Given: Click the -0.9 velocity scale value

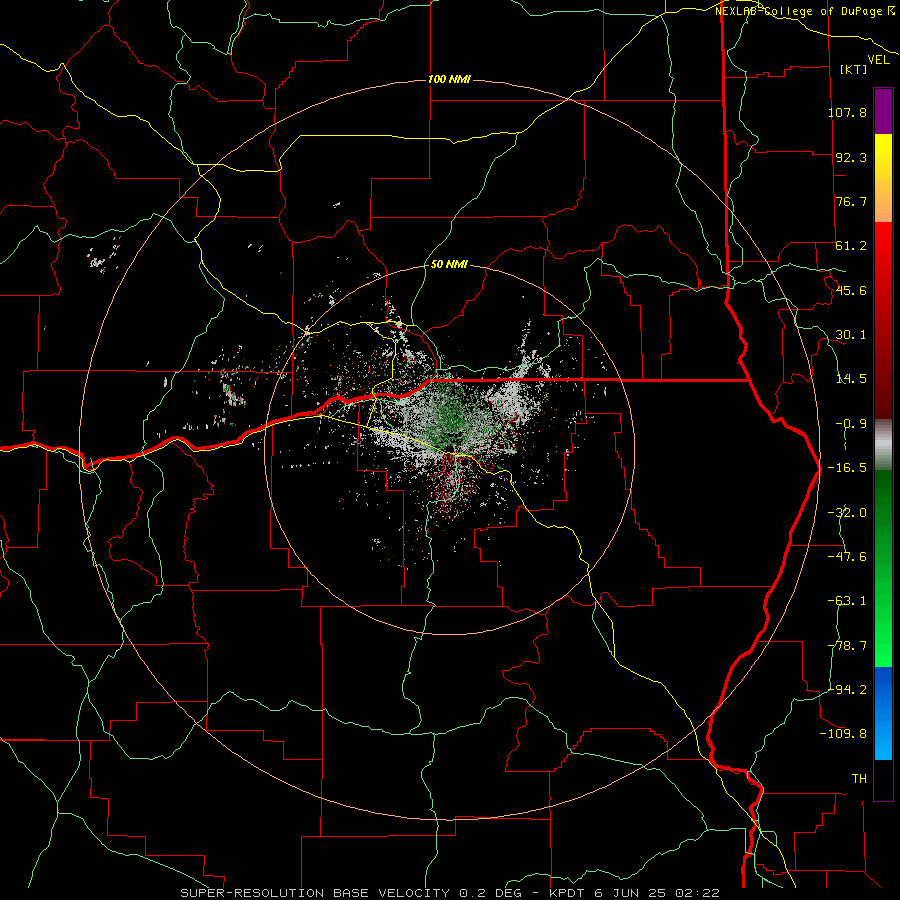Looking at the screenshot, I should pyautogui.click(x=851, y=424).
